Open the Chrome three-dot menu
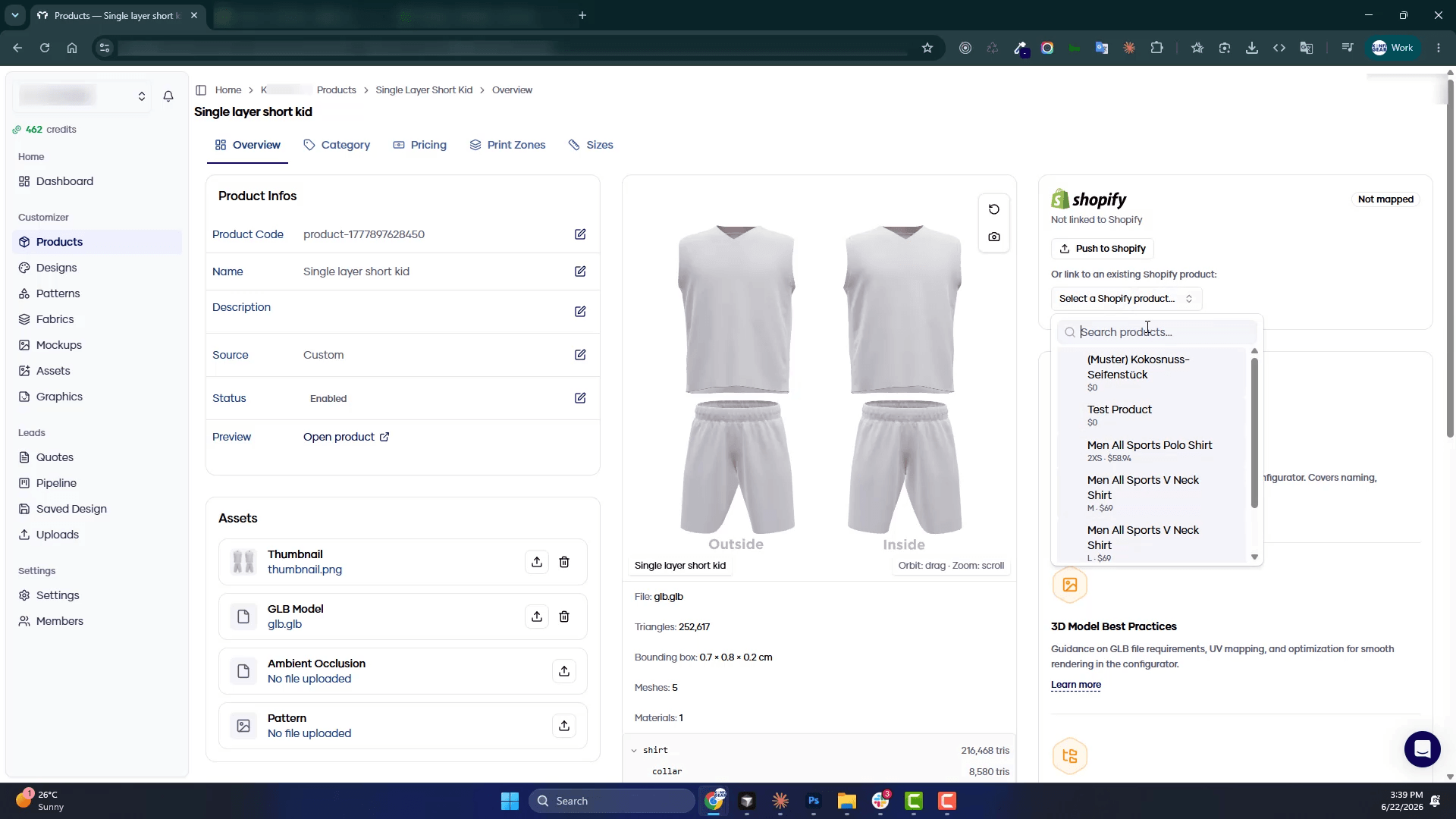 click(1439, 48)
